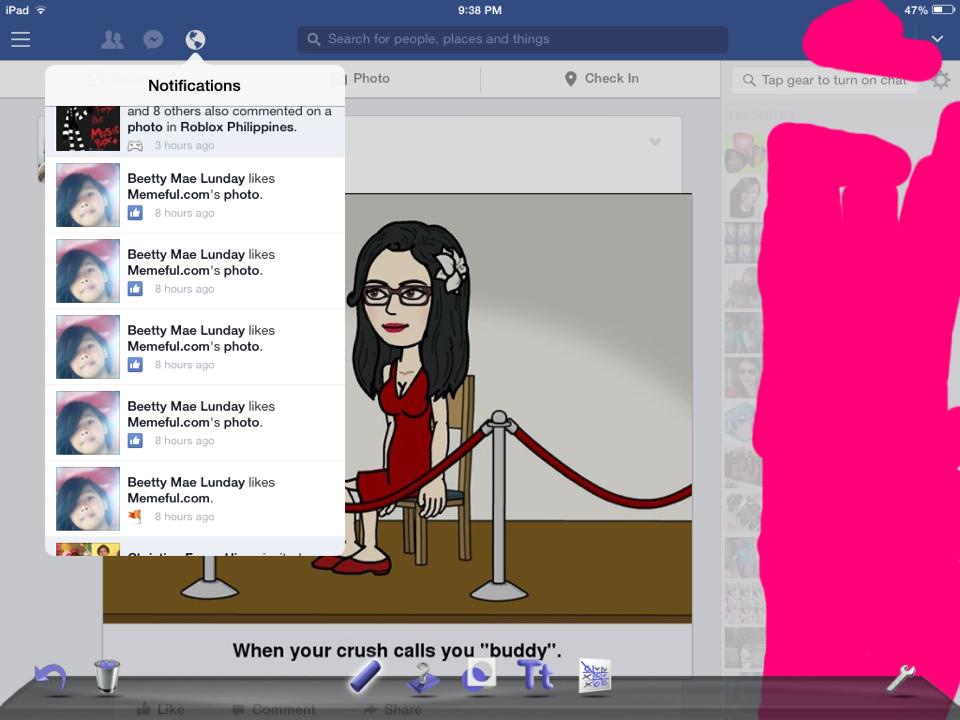Tap the globe notifications icon
Viewport: 960px width, 720px height.
point(195,40)
